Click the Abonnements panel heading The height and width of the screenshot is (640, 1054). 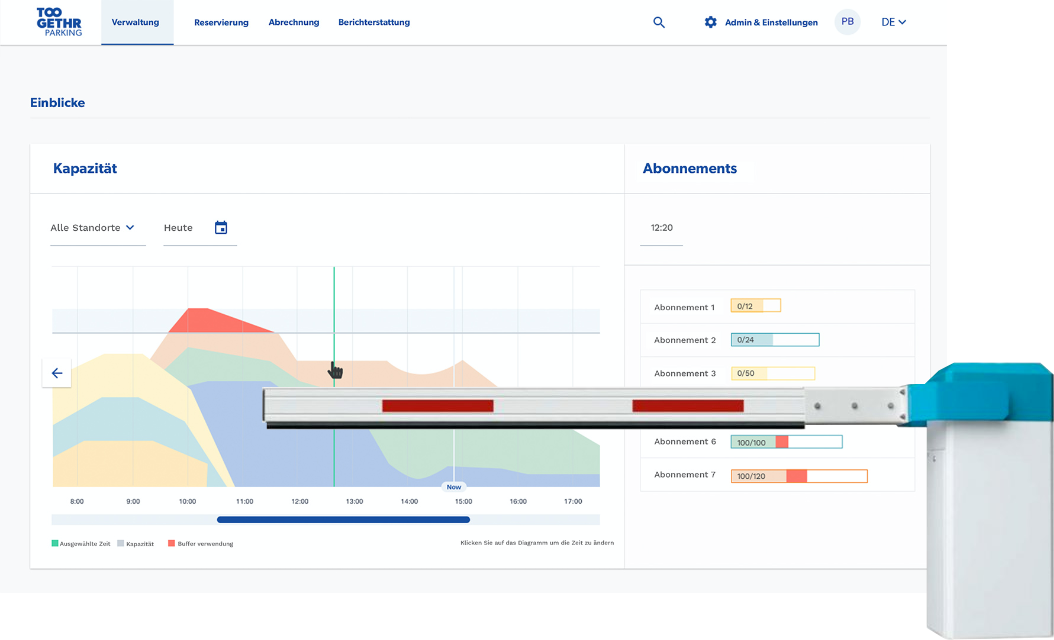click(690, 169)
